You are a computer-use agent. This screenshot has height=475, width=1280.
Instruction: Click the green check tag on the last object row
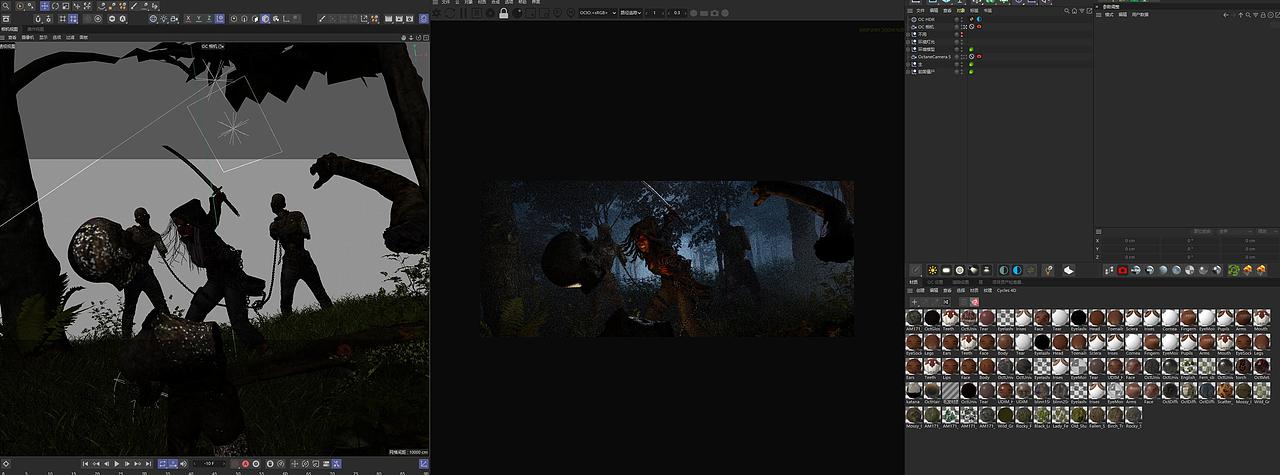[971, 71]
